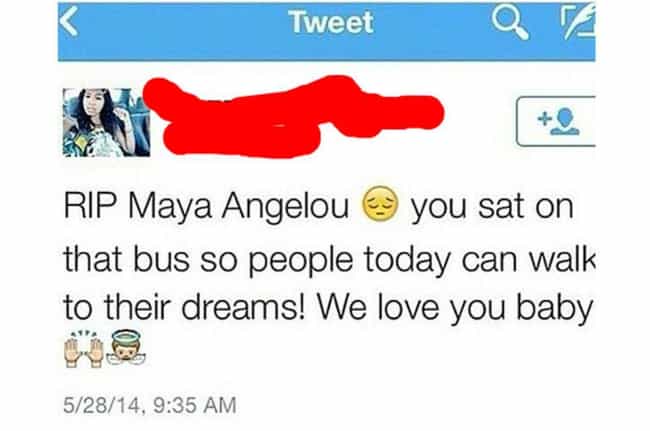Open search with the magnifying glass

[x=510, y=23]
